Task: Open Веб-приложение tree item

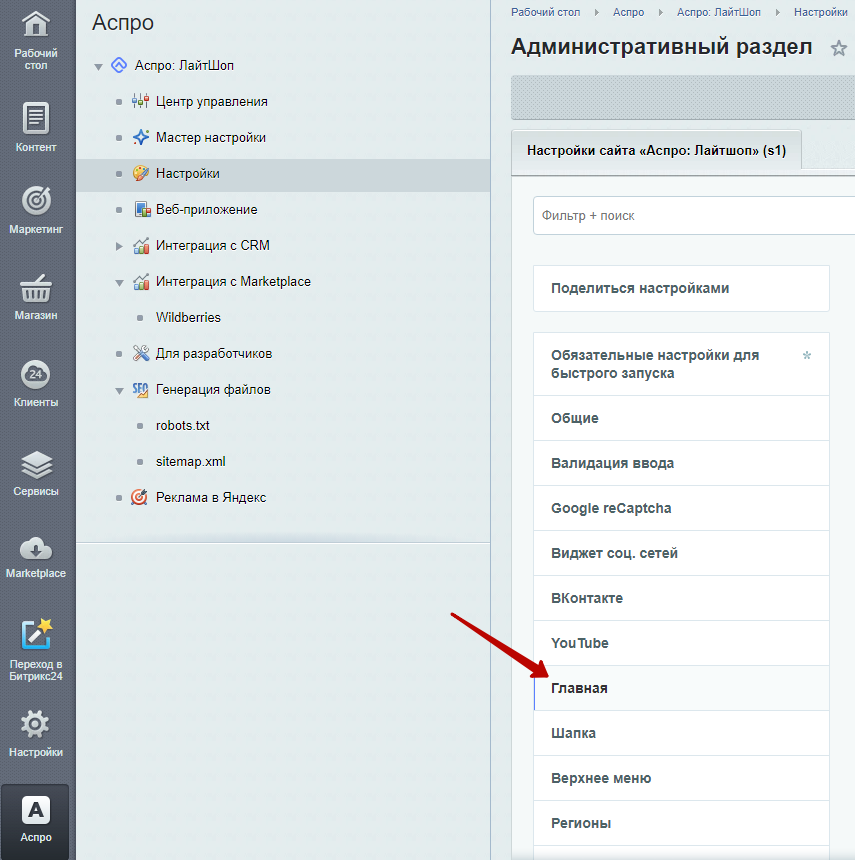Action: click(206, 210)
